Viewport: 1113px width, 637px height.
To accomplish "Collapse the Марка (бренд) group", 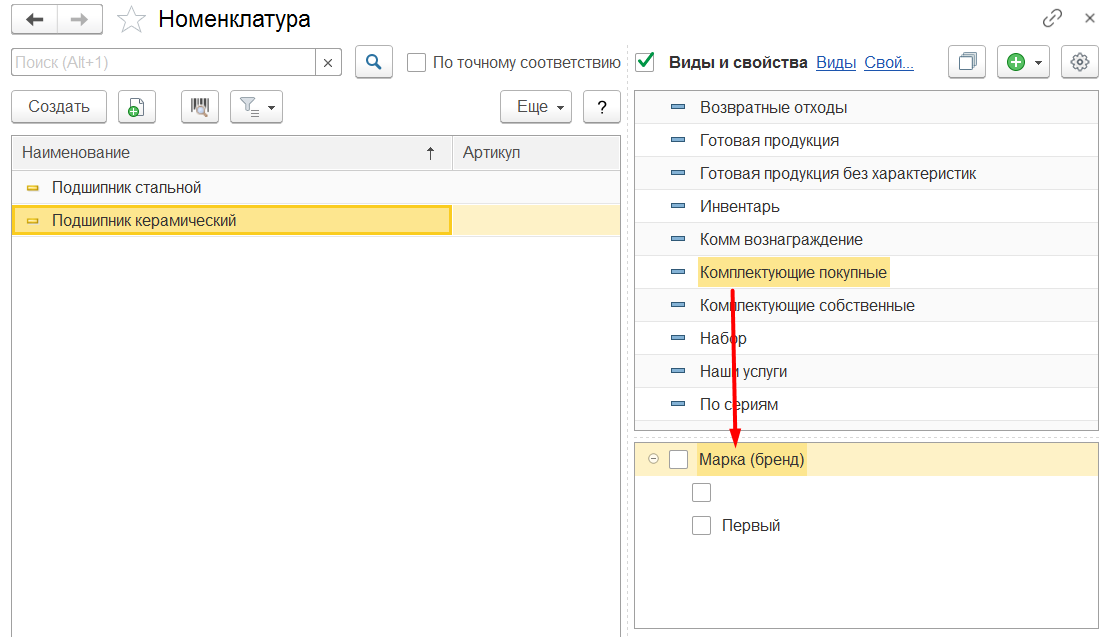I will point(653,459).
